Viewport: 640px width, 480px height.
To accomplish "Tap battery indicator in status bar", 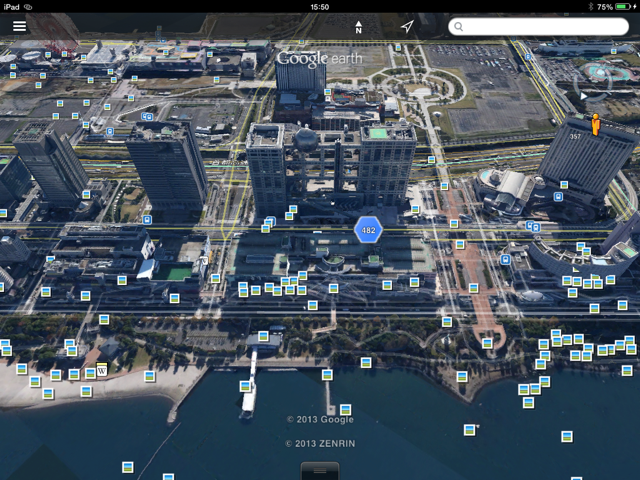I will [623, 7].
